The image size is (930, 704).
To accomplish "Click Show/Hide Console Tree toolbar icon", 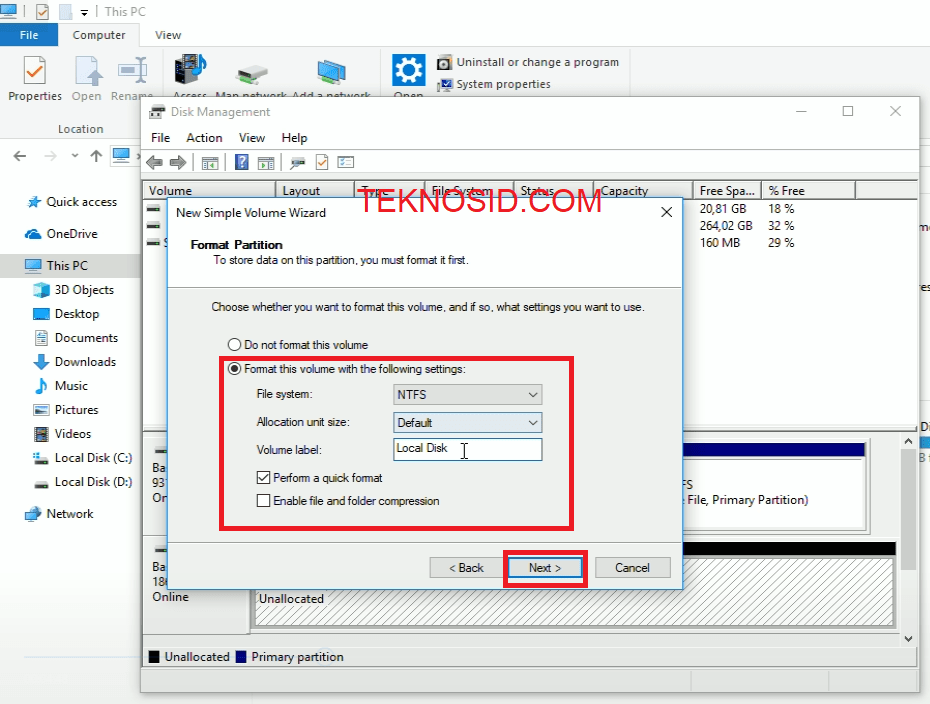I will [210, 163].
